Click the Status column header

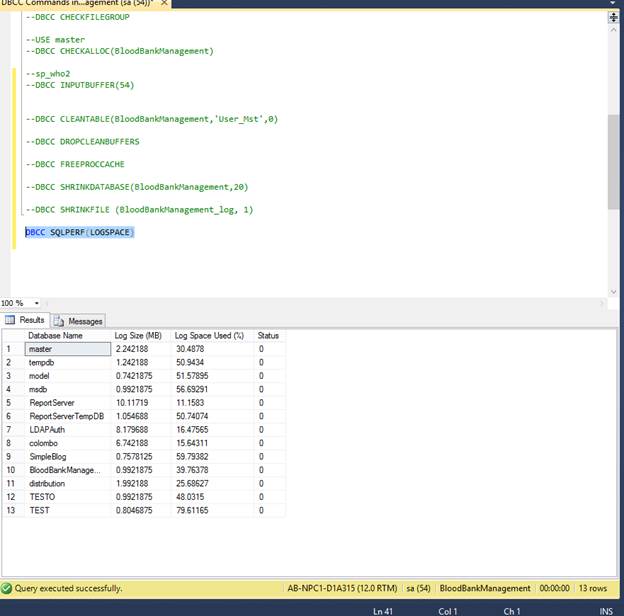pos(269,335)
